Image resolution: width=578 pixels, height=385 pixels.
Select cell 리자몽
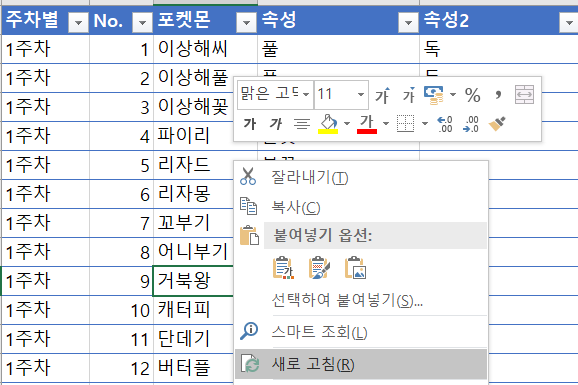[194, 194]
